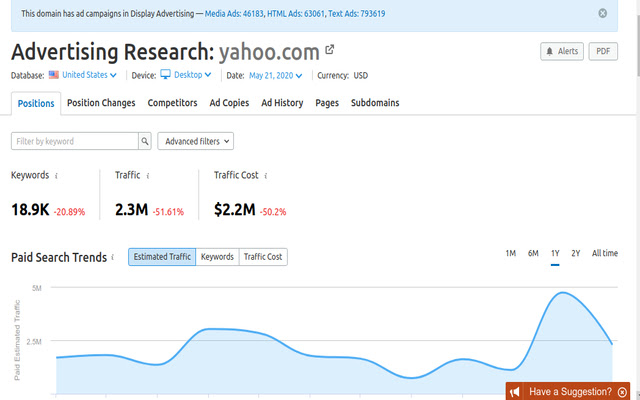This screenshot has width=640, height=400.
Task: Dismiss the Display Advertising banner
Action: (x=602, y=13)
